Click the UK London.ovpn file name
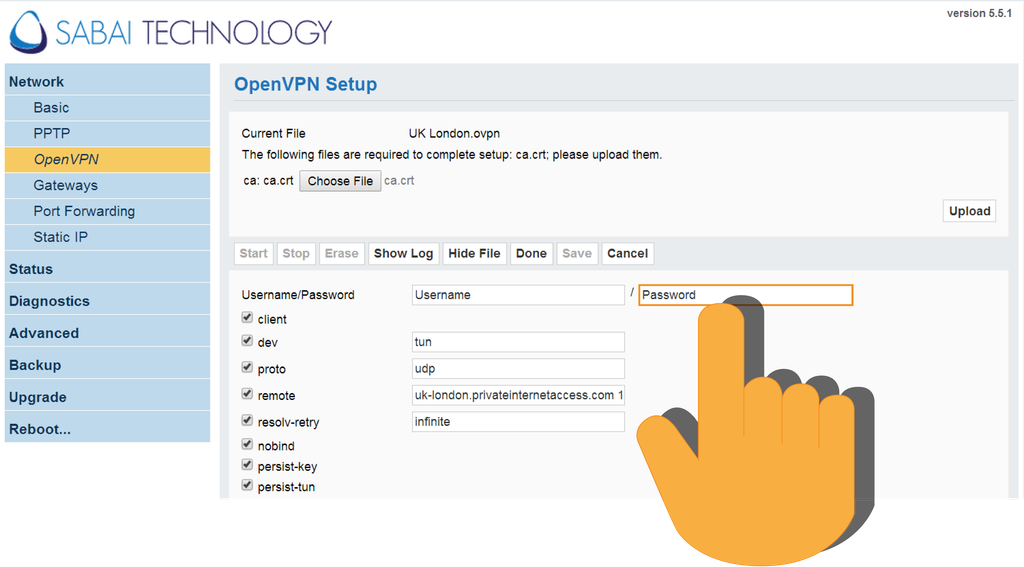Image resolution: width=1024 pixels, height=567 pixels. coord(454,133)
